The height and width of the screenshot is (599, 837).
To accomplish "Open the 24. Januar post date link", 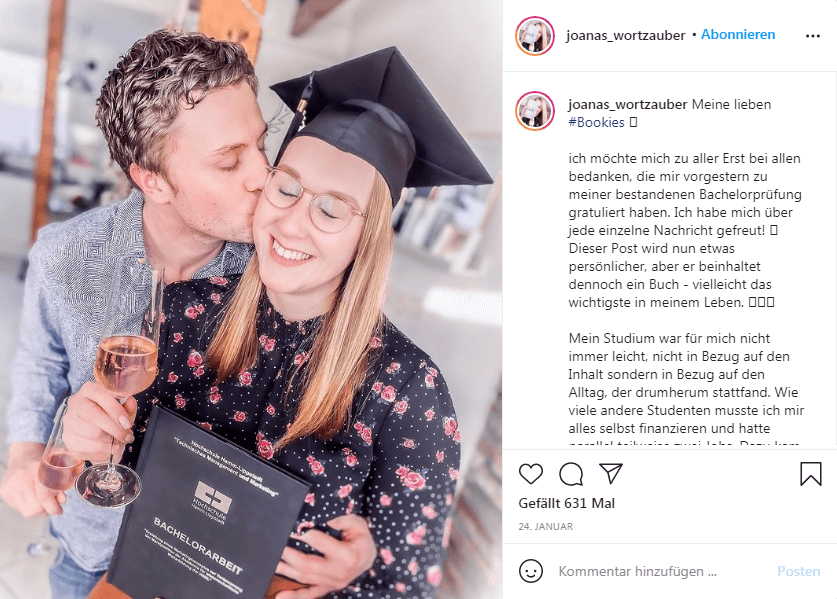I will click(x=546, y=526).
